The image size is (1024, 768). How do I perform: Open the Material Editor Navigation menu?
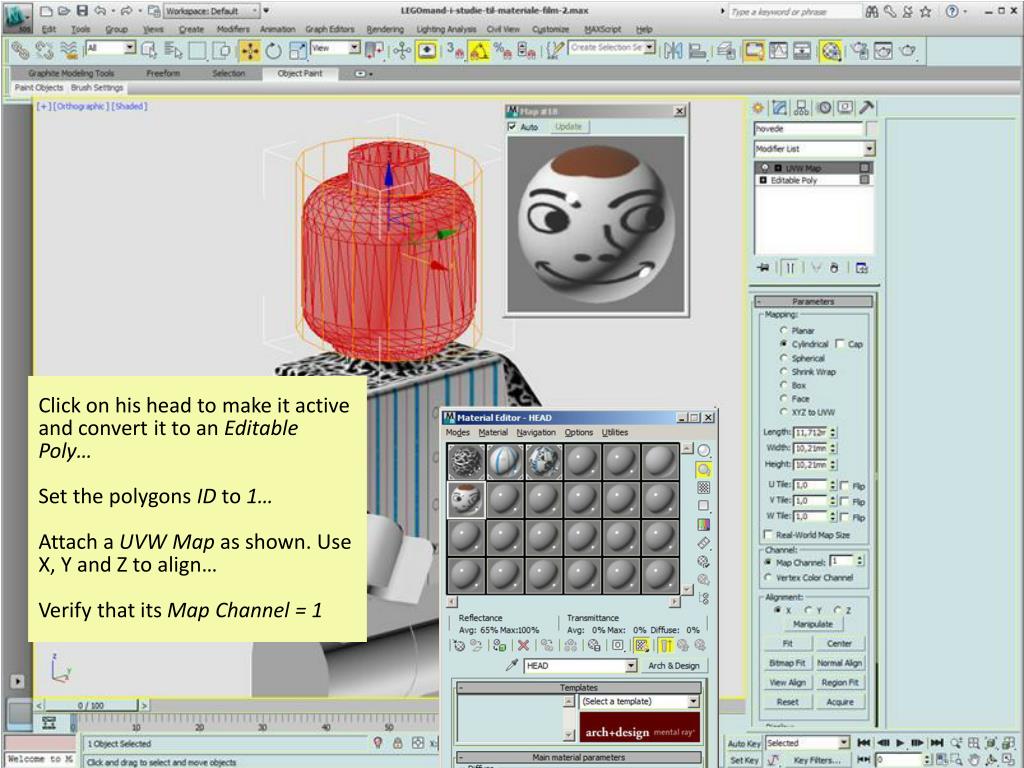(536, 432)
